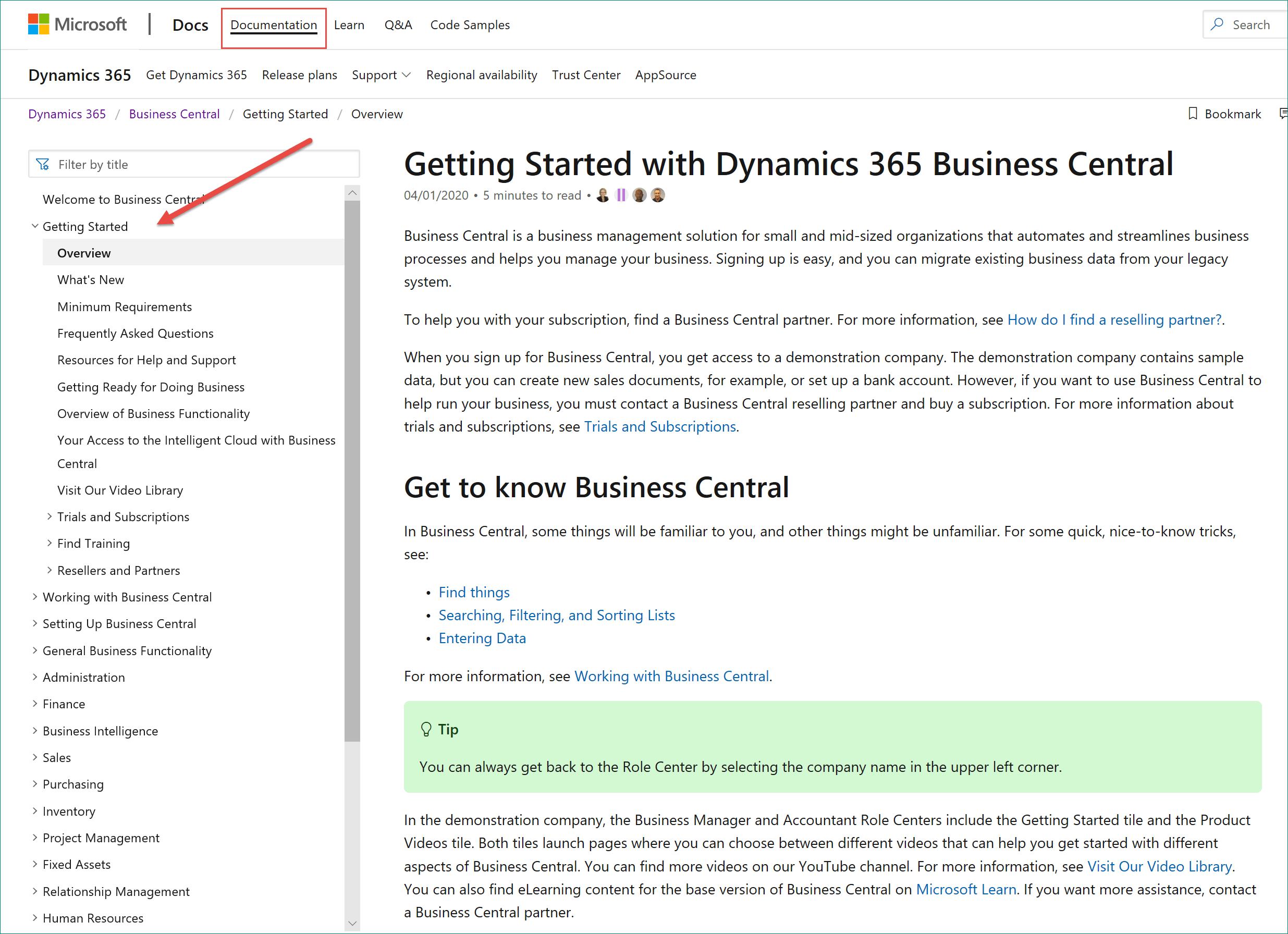
Task: Click the first contributor avatar
Action: pos(603,195)
